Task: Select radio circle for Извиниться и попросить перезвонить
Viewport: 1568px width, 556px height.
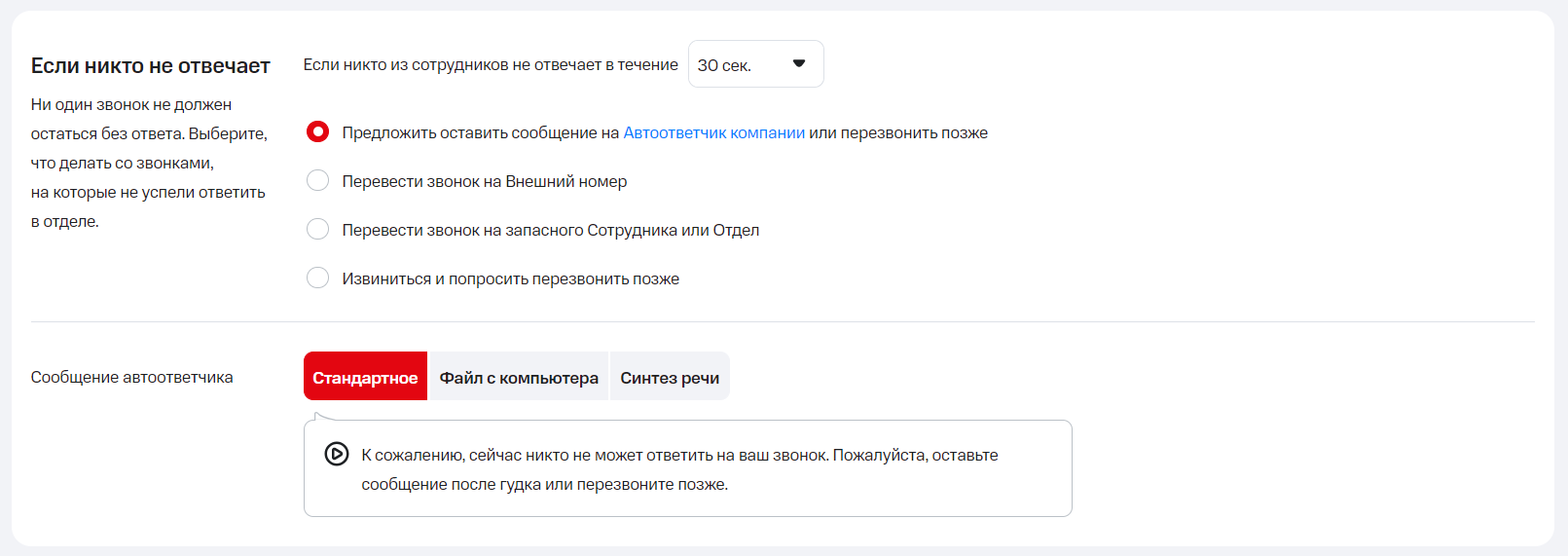Action: [x=317, y=278]
